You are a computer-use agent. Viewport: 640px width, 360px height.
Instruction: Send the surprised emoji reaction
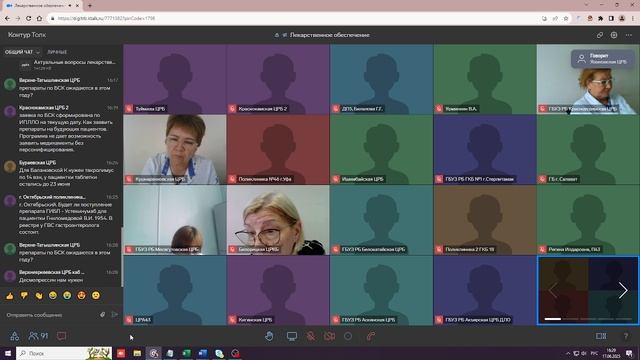96,296
